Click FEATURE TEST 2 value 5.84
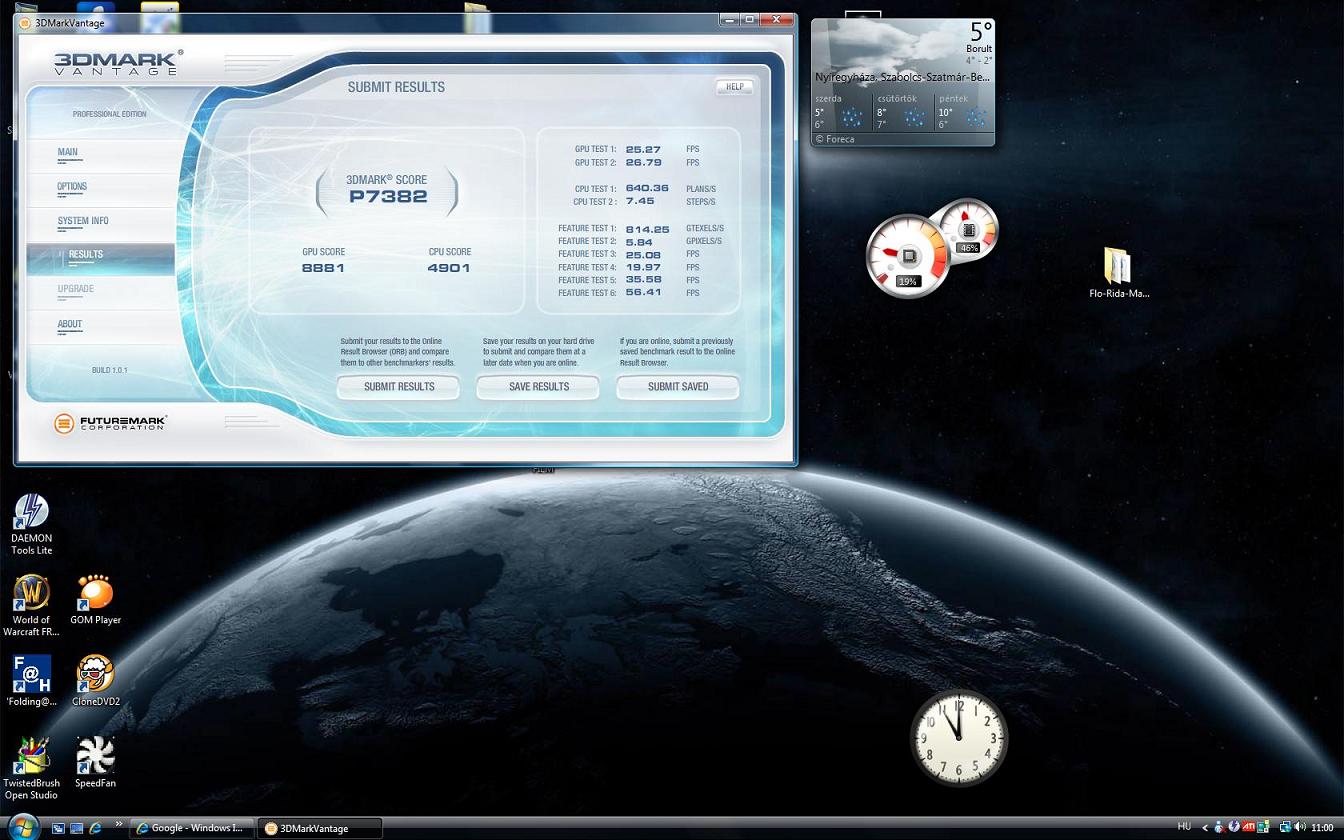The width and height of the screenshot is (1344, 840). [639, 242]
